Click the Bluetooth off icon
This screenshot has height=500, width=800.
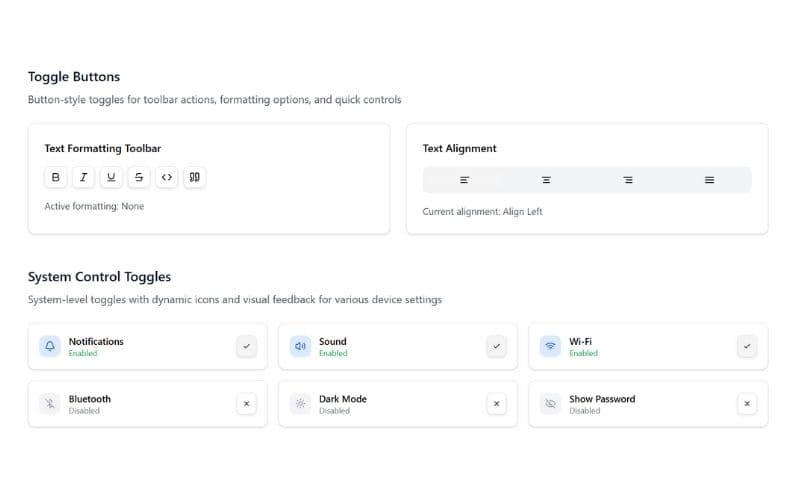click(x=50, y=404)
